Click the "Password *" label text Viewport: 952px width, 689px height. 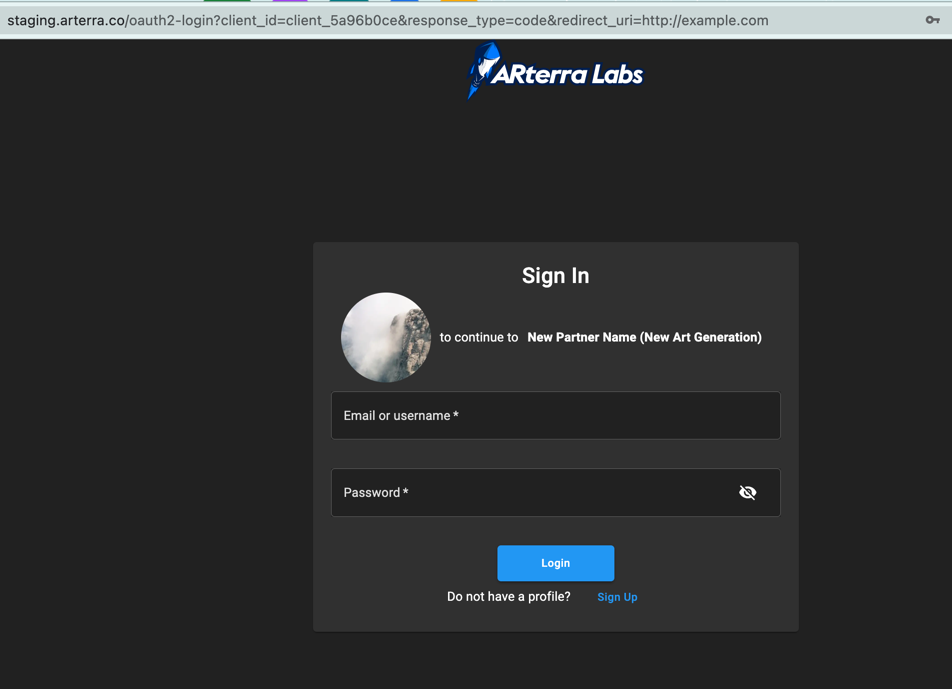tap(376, 493)
